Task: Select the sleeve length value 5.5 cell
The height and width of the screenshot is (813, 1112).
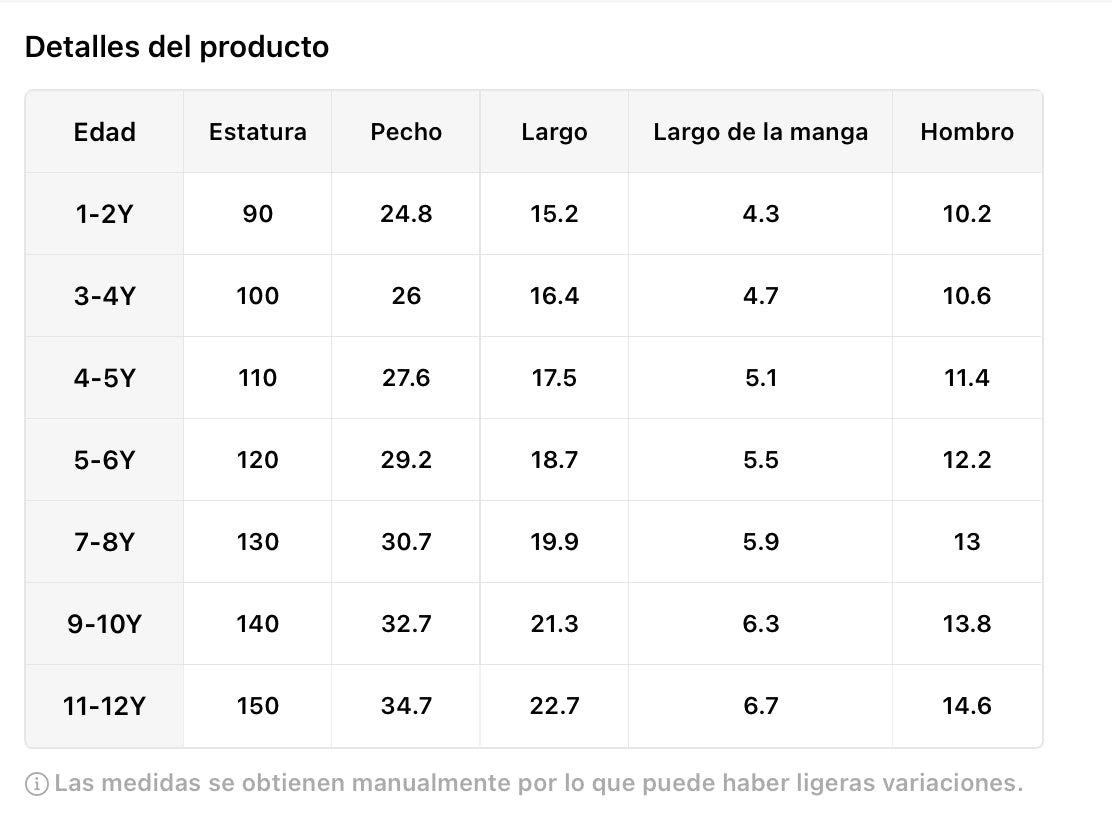Action: (760, 460)
